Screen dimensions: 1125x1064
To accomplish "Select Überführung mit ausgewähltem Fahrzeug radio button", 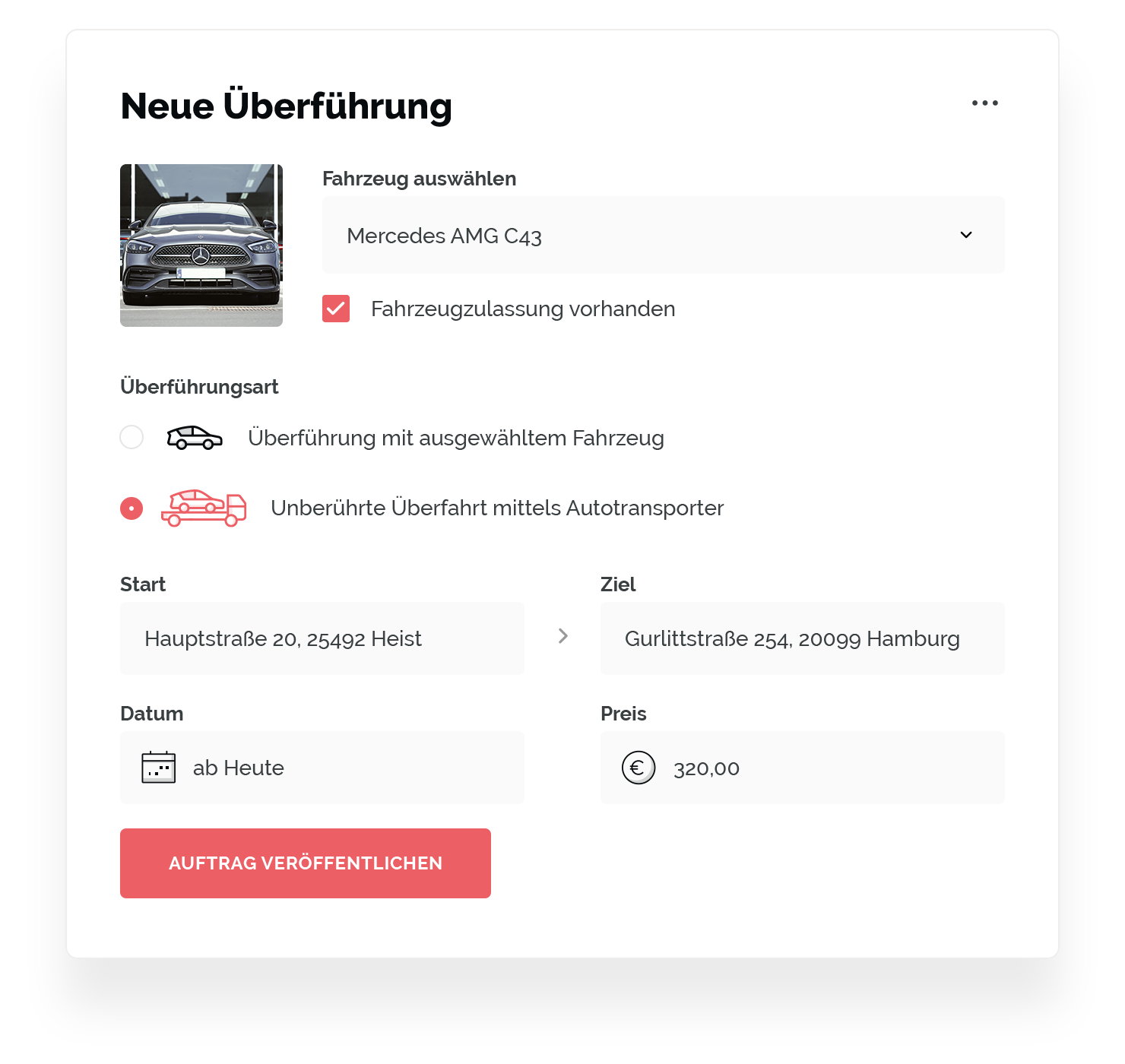I will pos(132,437).
